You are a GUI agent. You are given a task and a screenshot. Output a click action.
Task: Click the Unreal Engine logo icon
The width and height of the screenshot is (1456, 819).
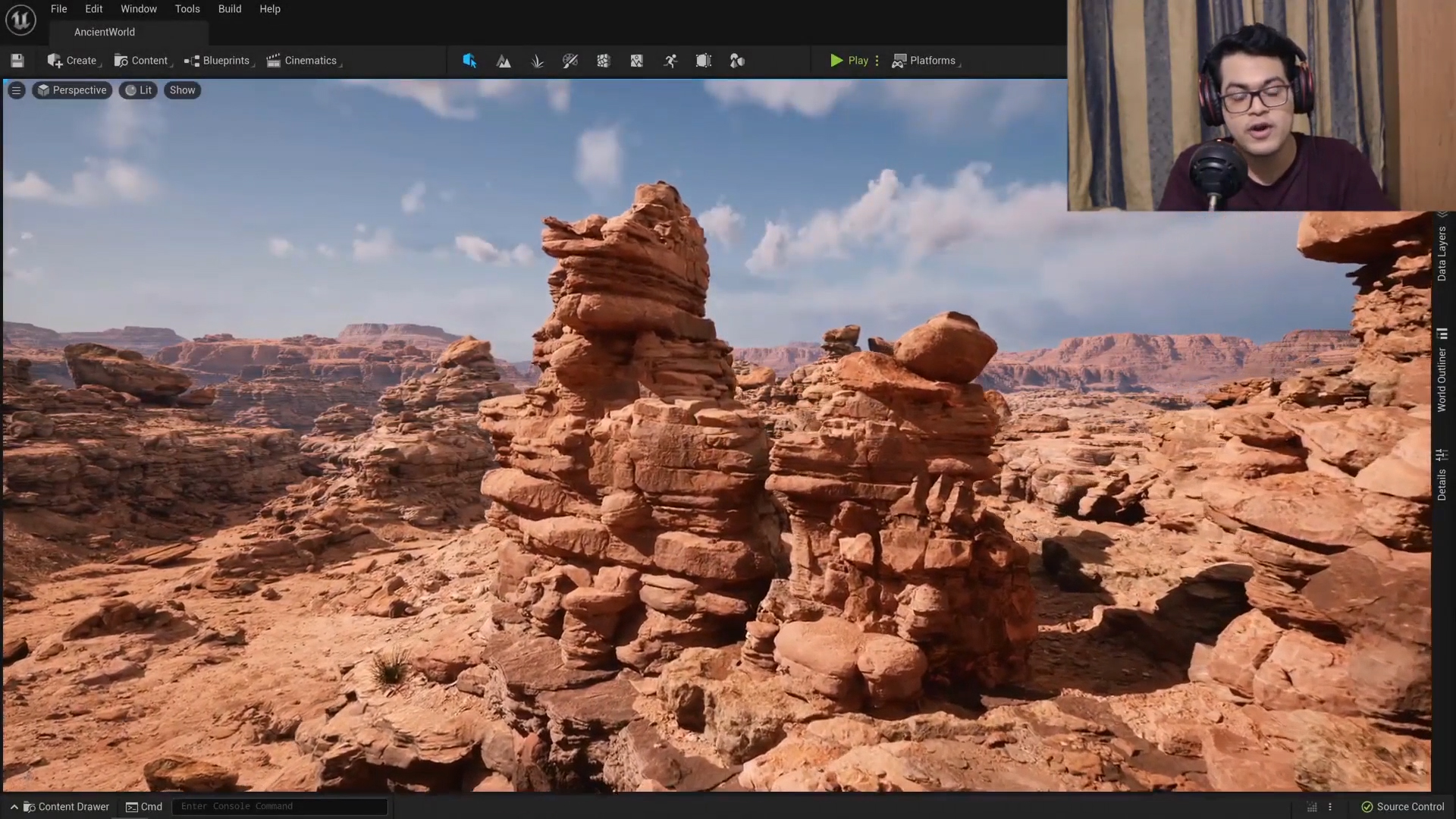pyautogui.click(x=20, y=19)
